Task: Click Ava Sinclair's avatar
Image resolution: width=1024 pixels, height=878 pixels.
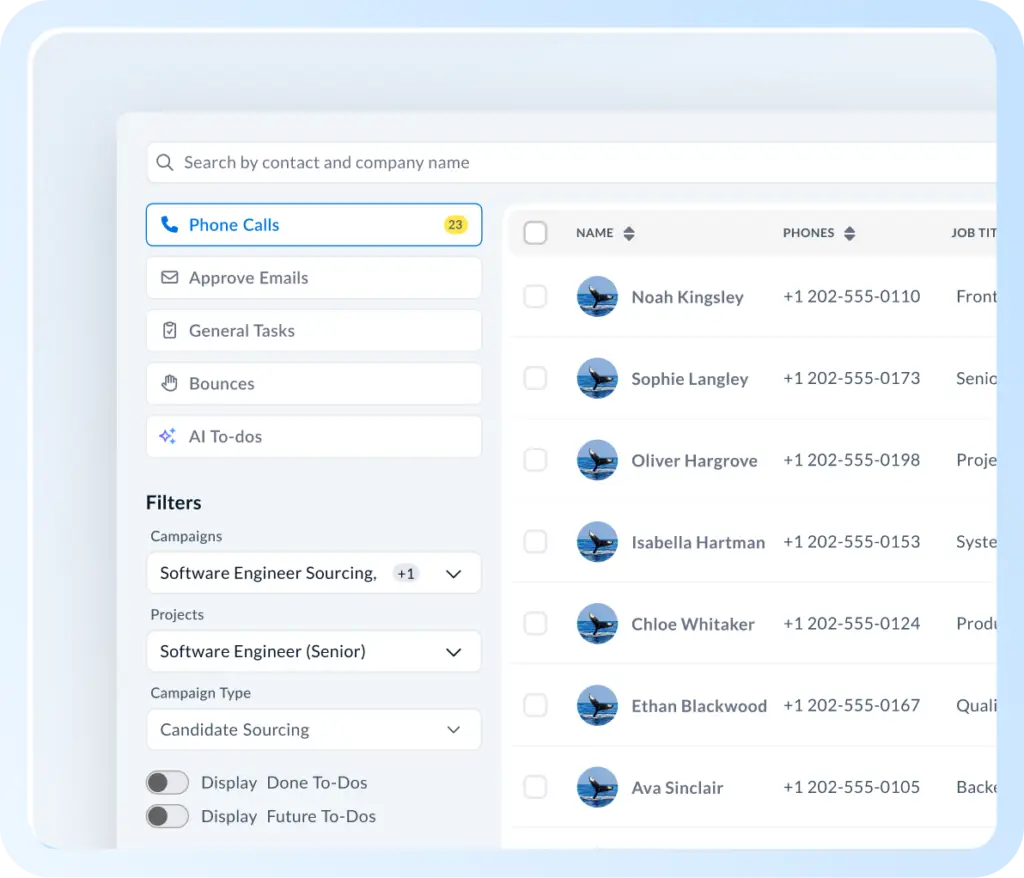Action: tap(597, 787)
